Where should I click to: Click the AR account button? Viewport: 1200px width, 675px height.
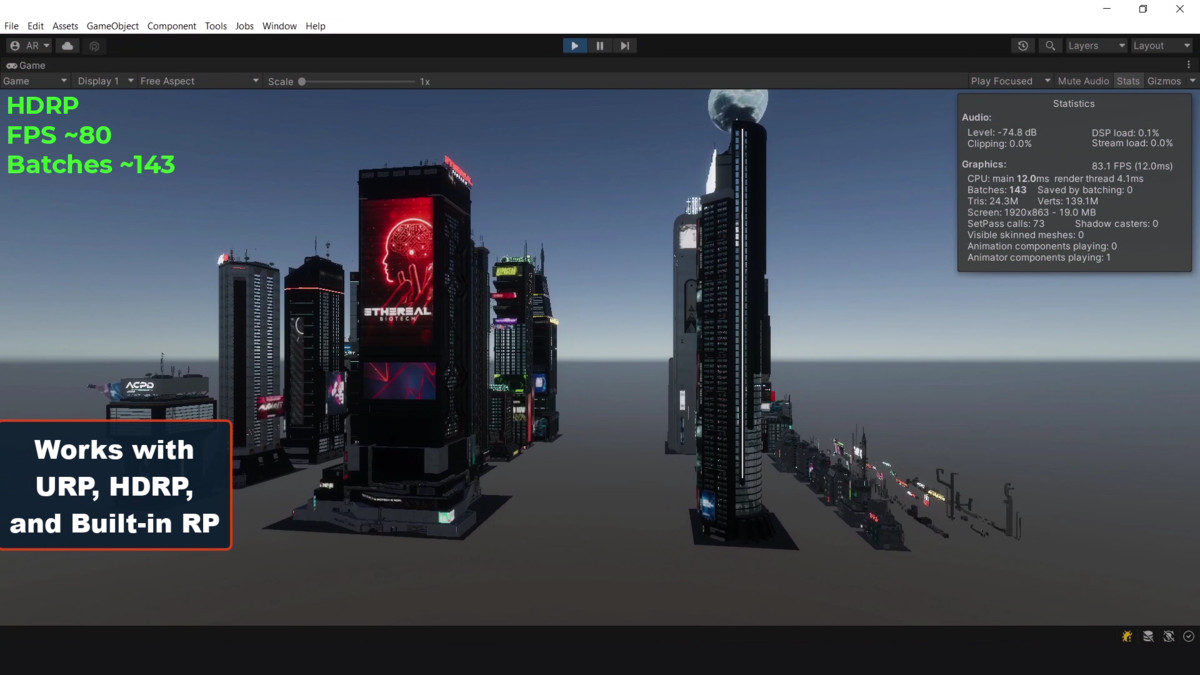click(28, 45)
